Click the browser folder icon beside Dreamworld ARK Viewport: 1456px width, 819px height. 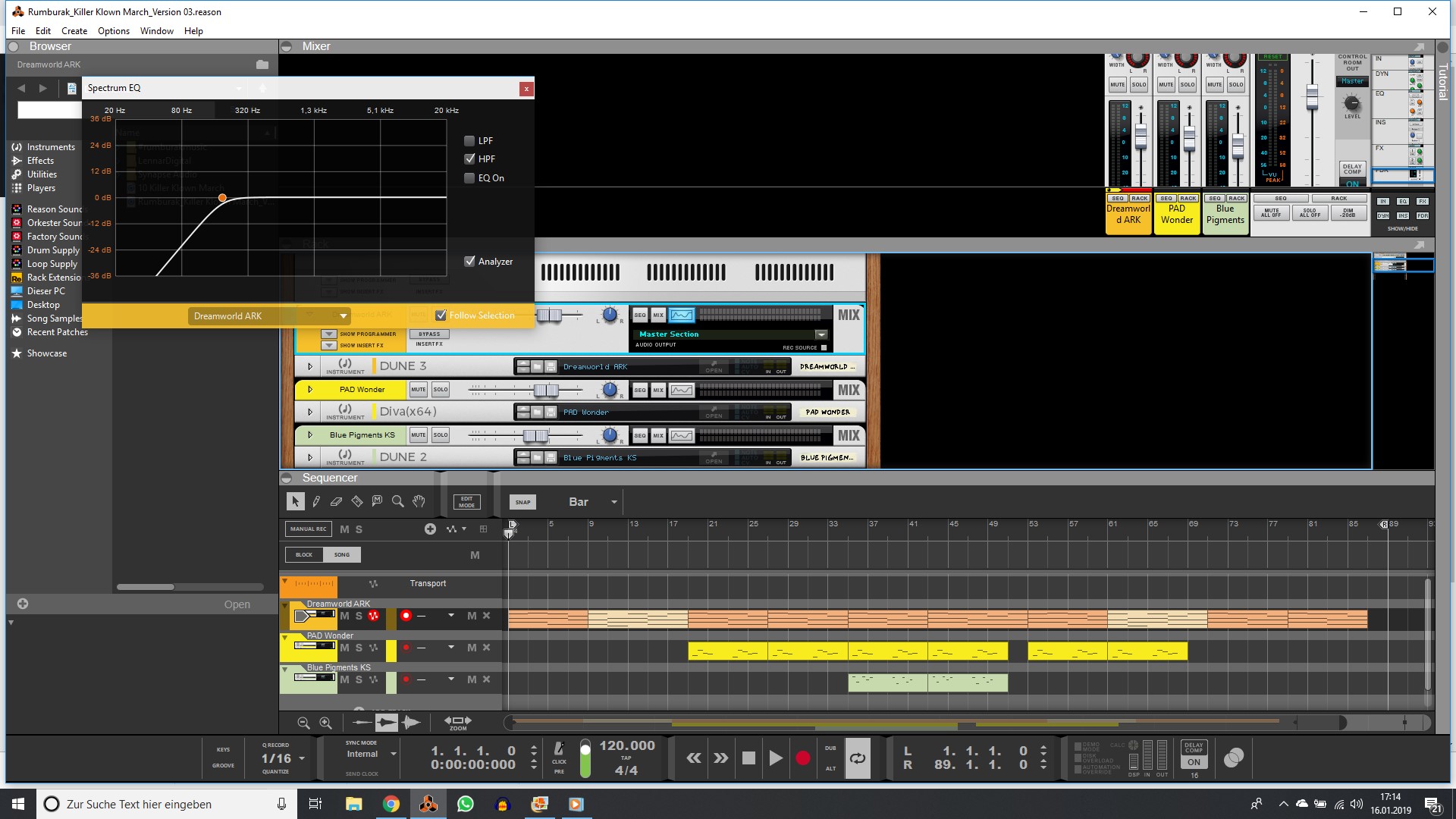click(x=262, y=64)
